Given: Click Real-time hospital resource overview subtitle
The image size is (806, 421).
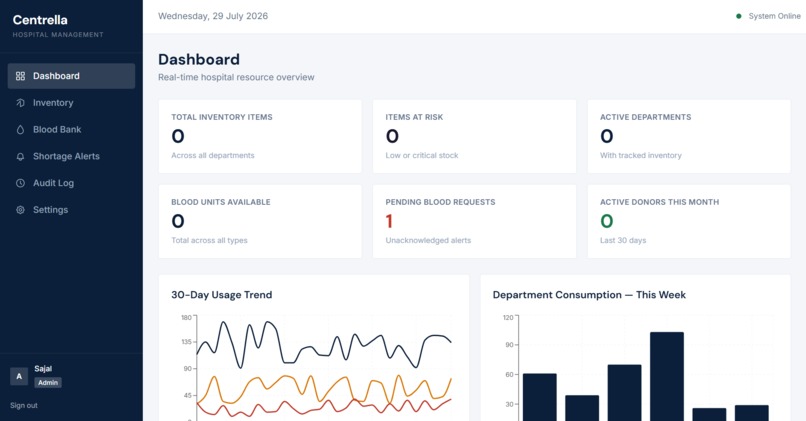Looking at the screenshot, I should coord(236,78).
